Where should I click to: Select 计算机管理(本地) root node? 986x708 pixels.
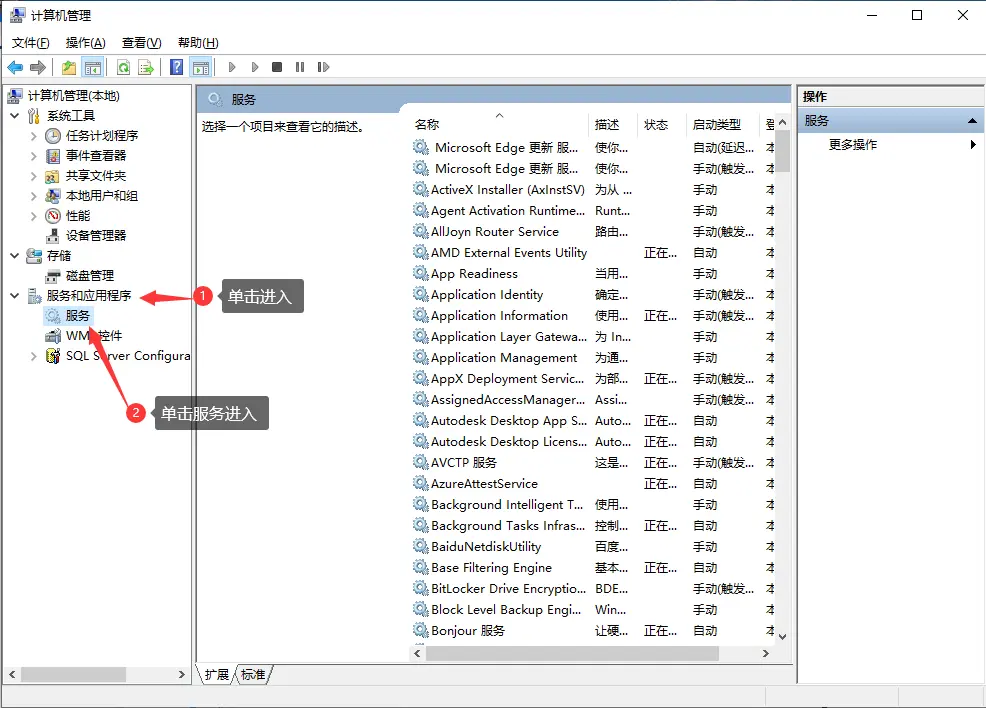[74, 96]
